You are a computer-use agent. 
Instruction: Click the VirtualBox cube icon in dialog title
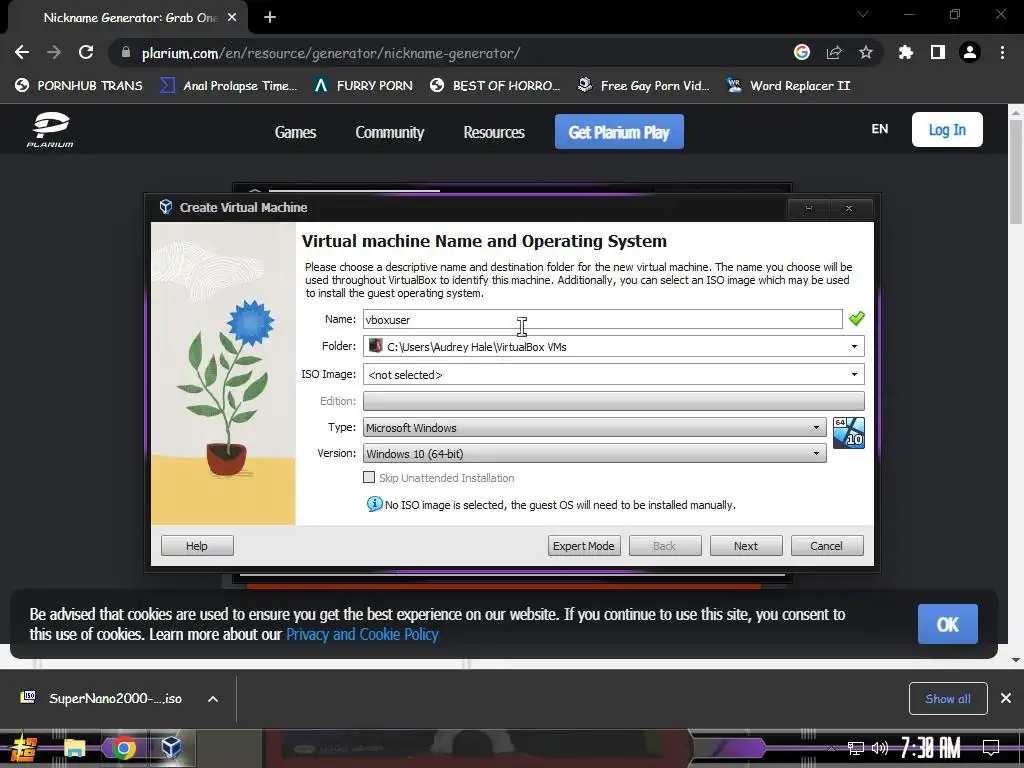(x=166, y=207)
